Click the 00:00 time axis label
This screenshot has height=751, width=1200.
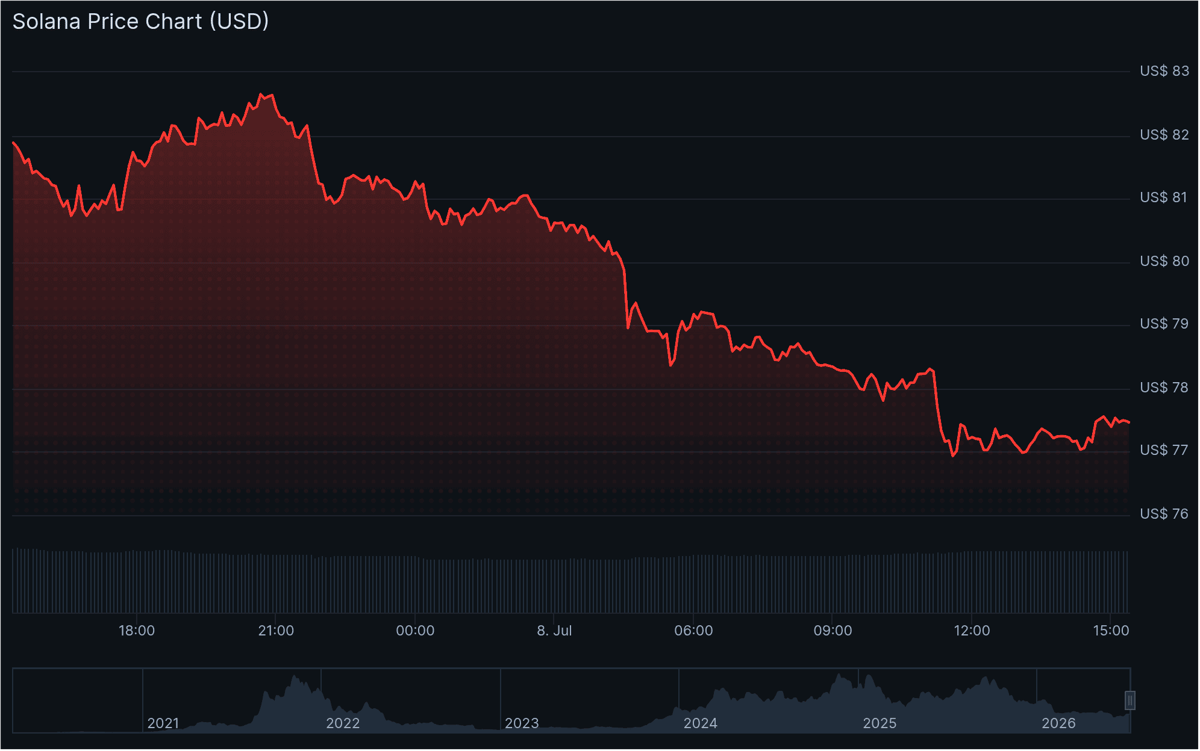(415, 631)
